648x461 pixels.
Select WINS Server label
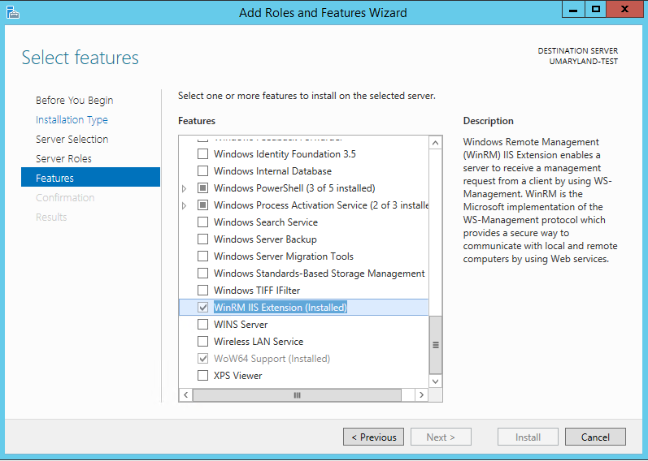pyautogui.click(x=241, y=324)
